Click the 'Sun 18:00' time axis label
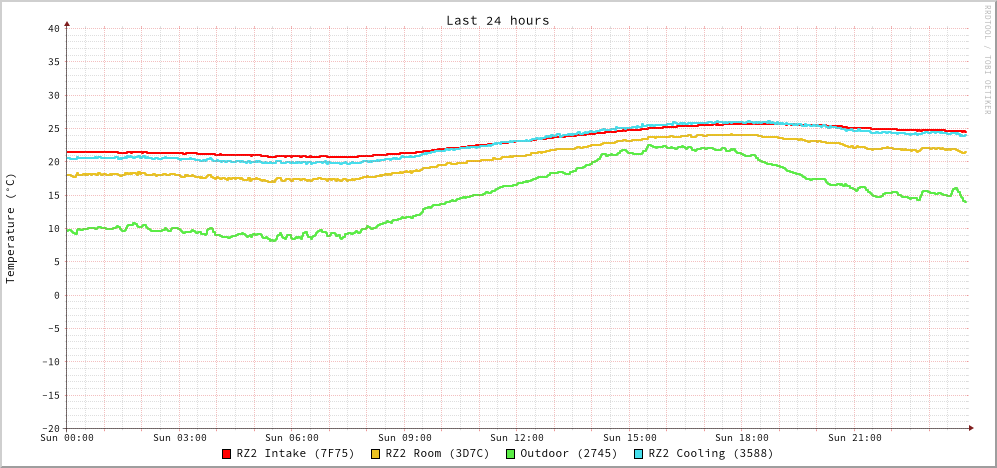997x468 pixels. (x=742, y=438)
